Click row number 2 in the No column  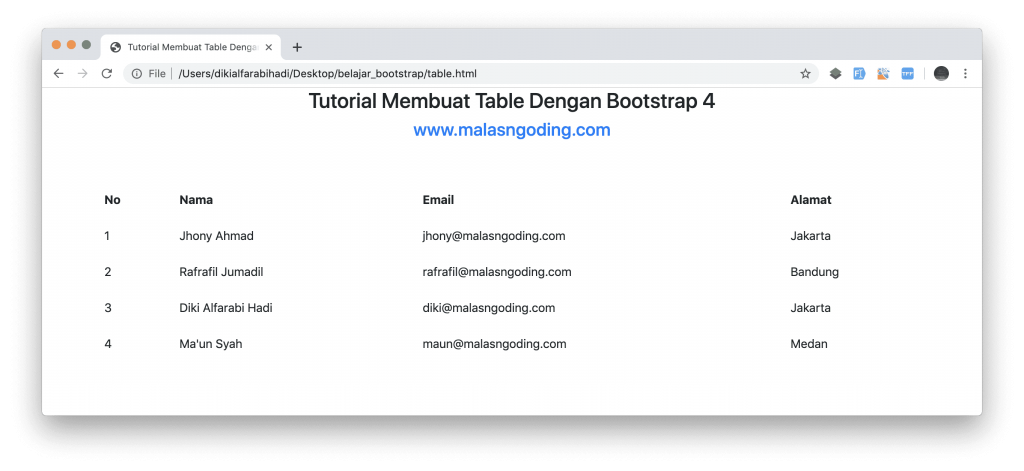(108, 272)
